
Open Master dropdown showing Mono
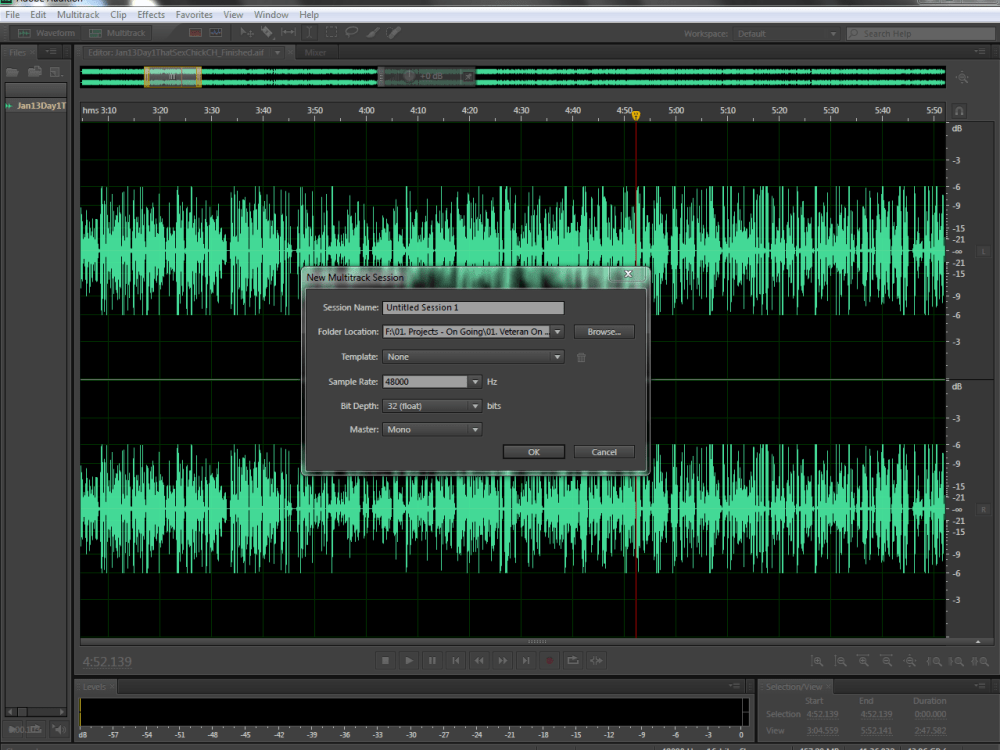pos(432,429)
